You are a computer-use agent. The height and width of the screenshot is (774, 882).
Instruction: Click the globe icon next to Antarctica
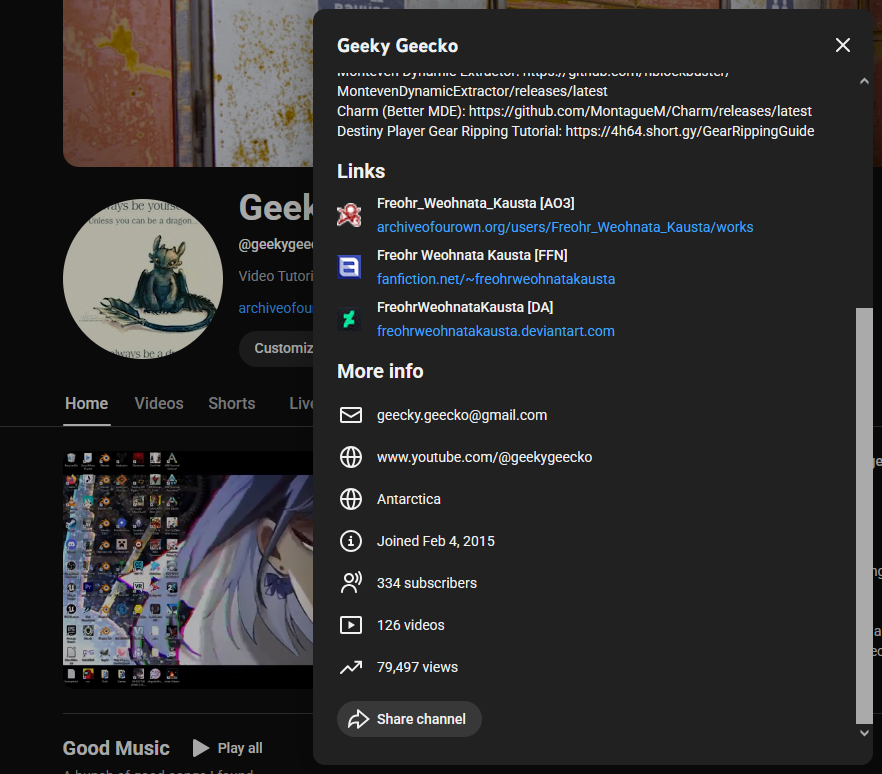pos(351,499)
